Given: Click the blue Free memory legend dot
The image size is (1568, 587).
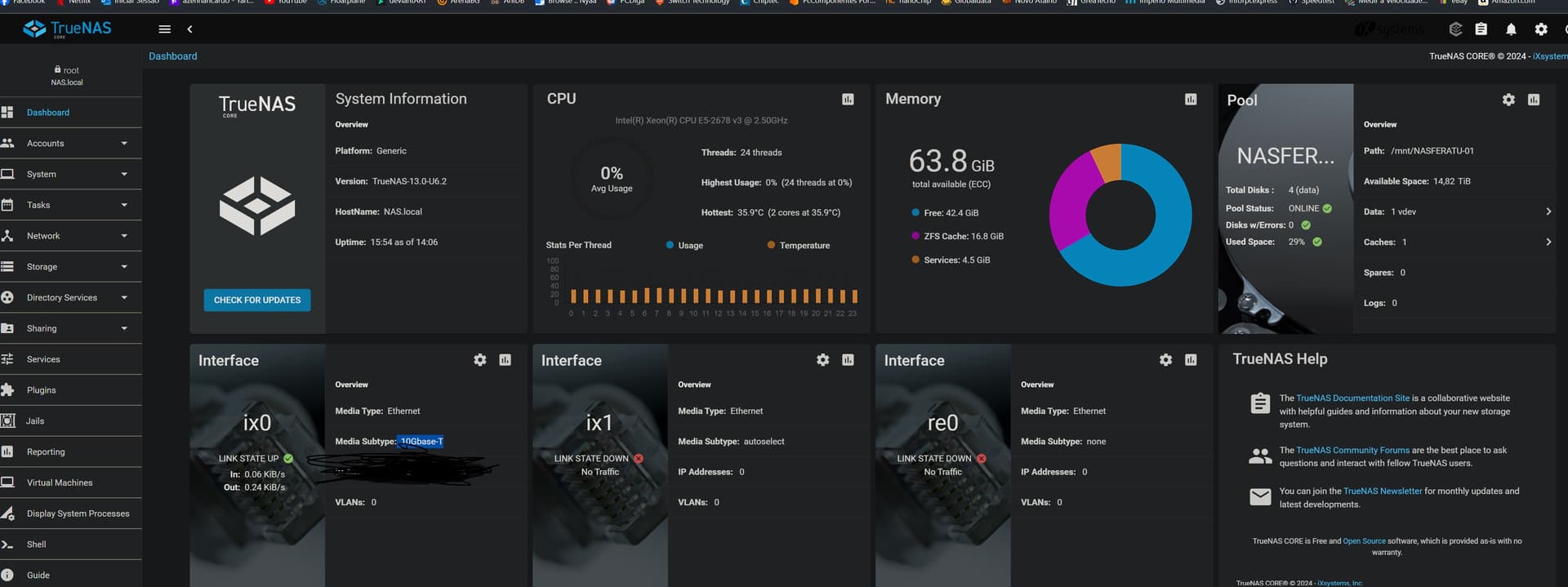Looking at the screenshot, I should pos(915,212).
